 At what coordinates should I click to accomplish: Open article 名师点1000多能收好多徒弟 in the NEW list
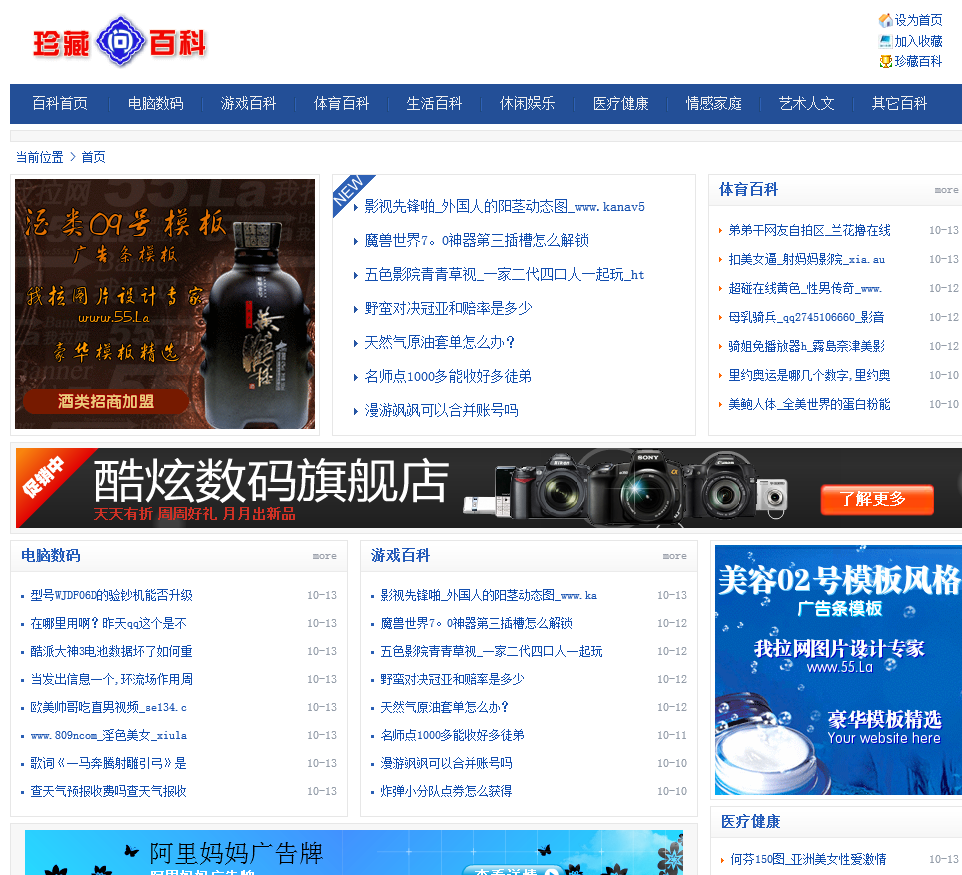pyautogui.click(x=448, y=376)
